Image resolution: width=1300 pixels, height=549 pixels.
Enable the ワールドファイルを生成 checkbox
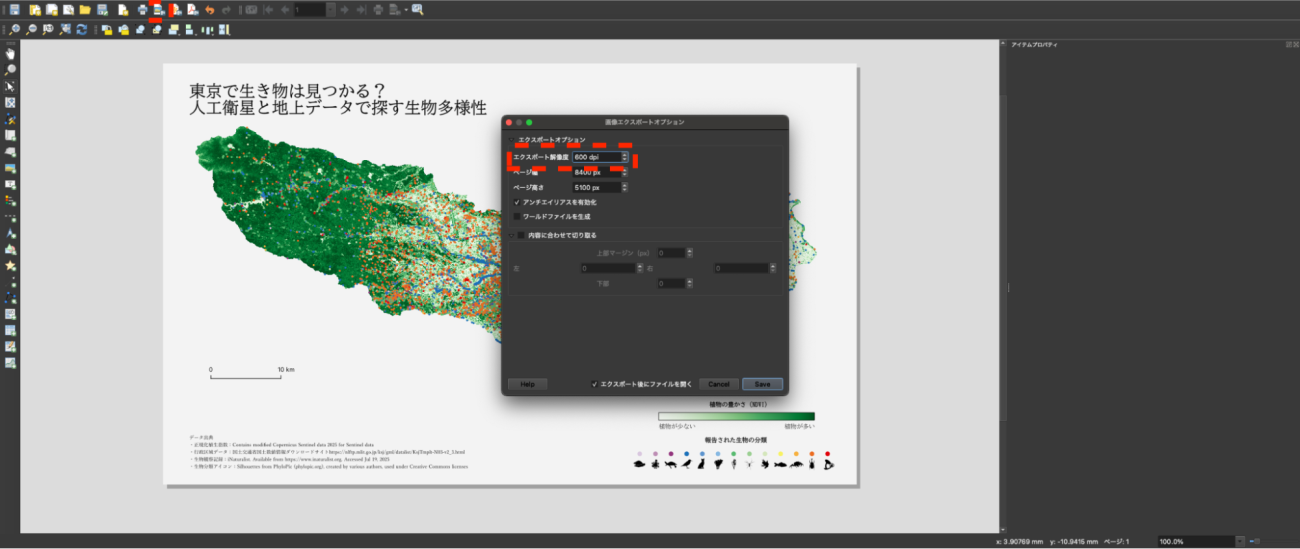(x=517, y=216)
